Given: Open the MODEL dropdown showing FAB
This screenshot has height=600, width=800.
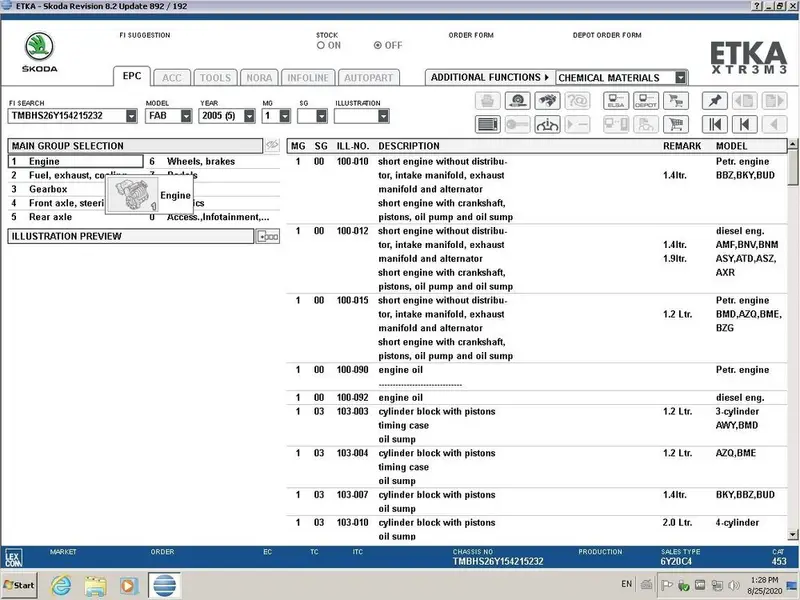Looking at the screenshot, I should (x=186, y=116).
